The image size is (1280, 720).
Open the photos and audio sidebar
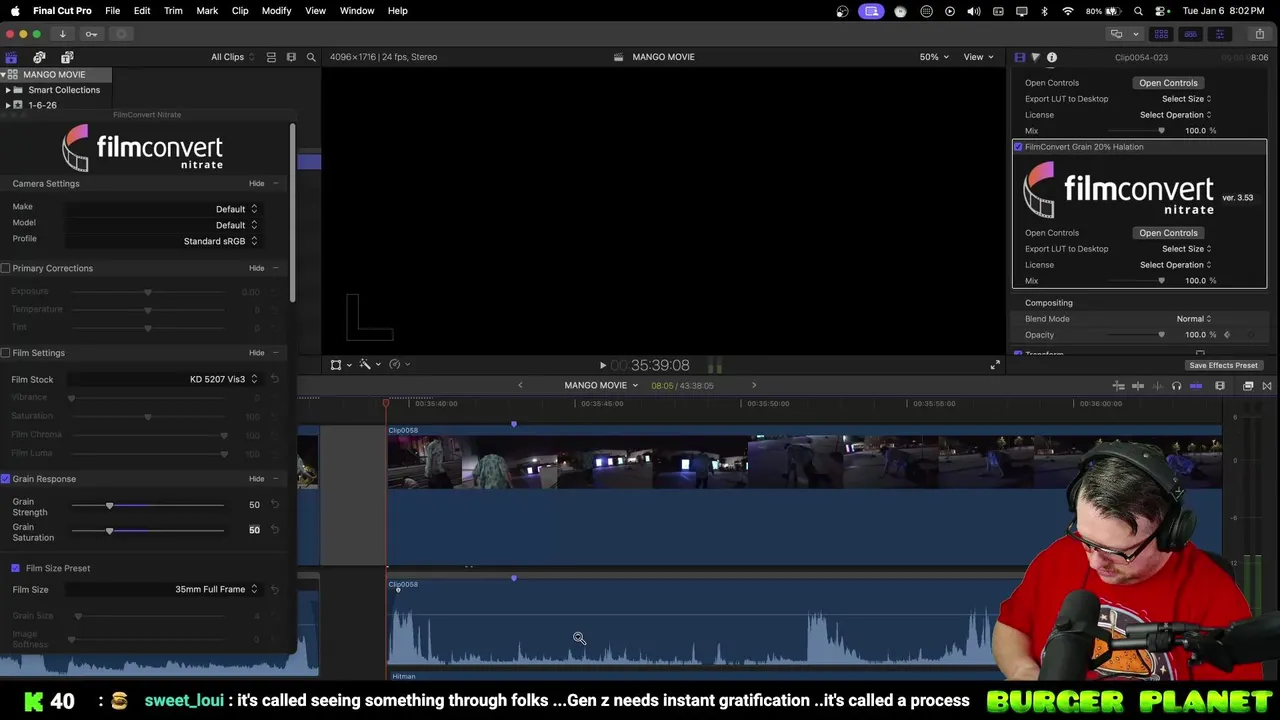click(39, 57)
